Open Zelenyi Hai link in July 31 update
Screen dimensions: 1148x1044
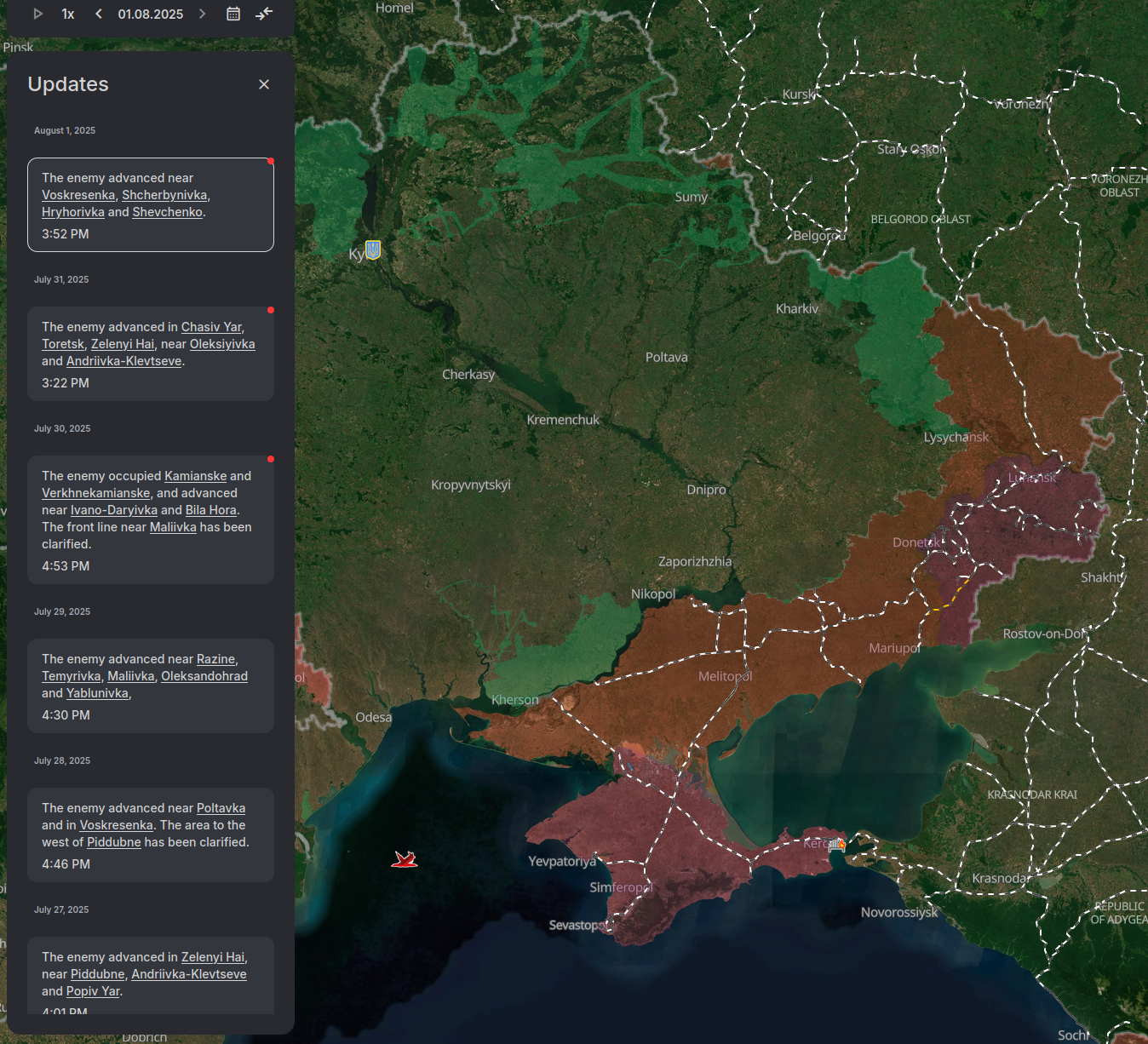tap(123, 344)
